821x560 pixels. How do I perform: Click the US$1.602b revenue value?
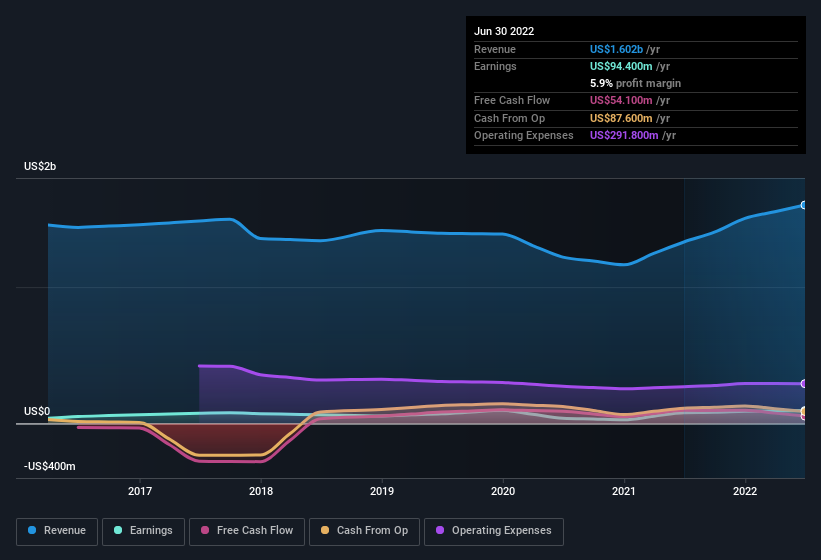(616, 49)
